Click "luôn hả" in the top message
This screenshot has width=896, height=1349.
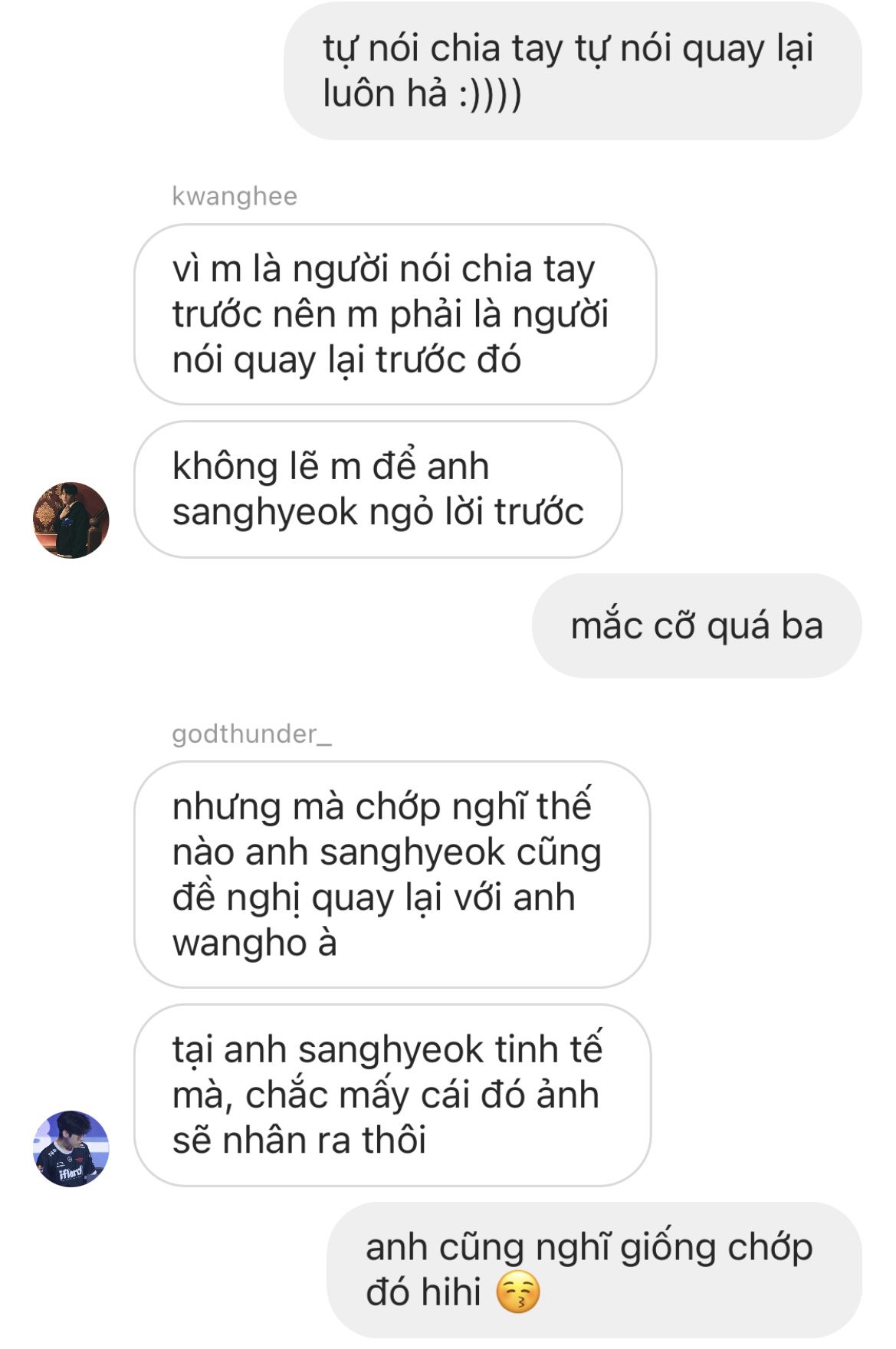coord(385,94)
